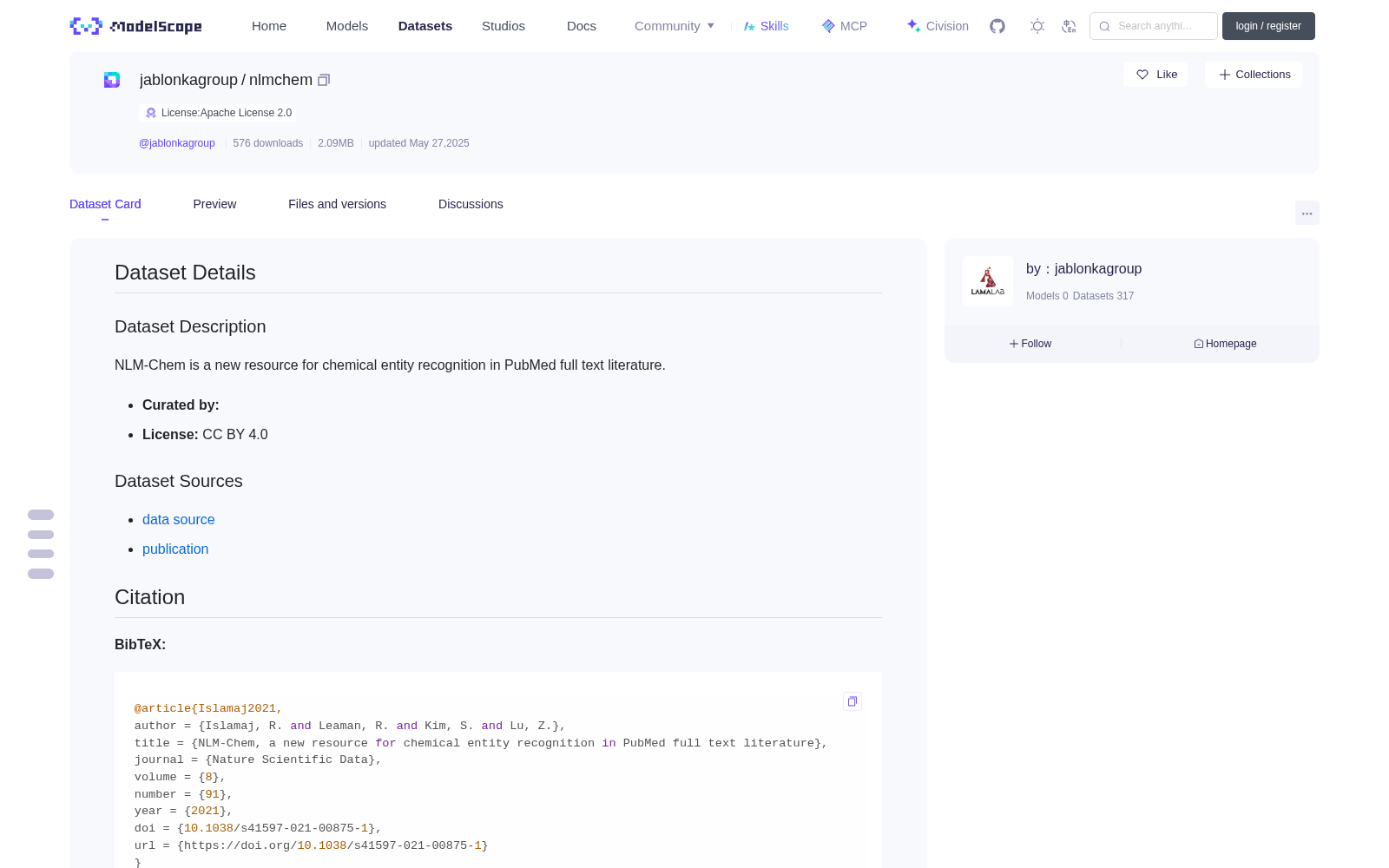1389x868 pixels.
Task: Open the Models menu item
Action: coord(347,26)
